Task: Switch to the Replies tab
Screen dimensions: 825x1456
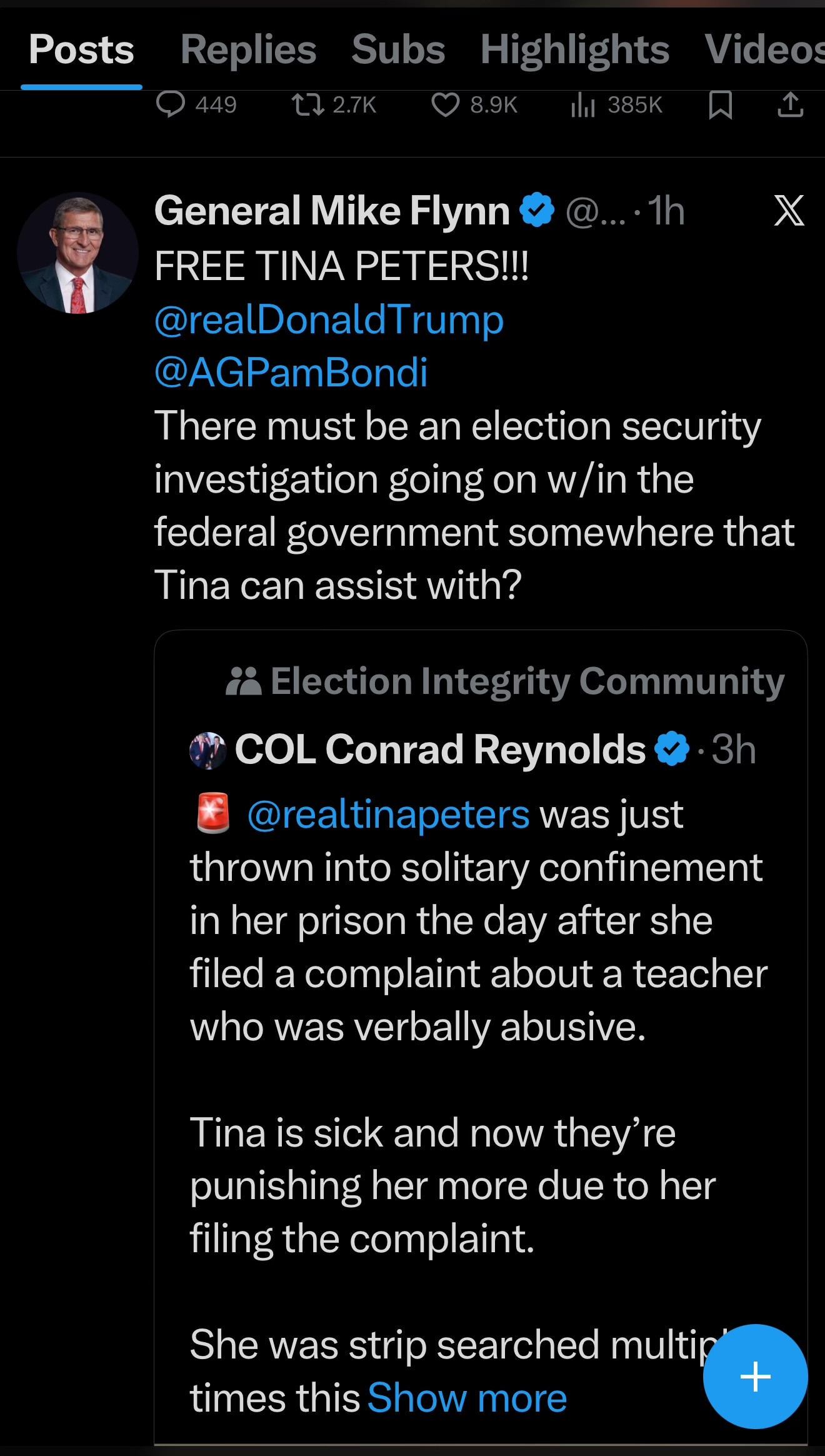Action: pyautogui.click(x=248, y=49)
